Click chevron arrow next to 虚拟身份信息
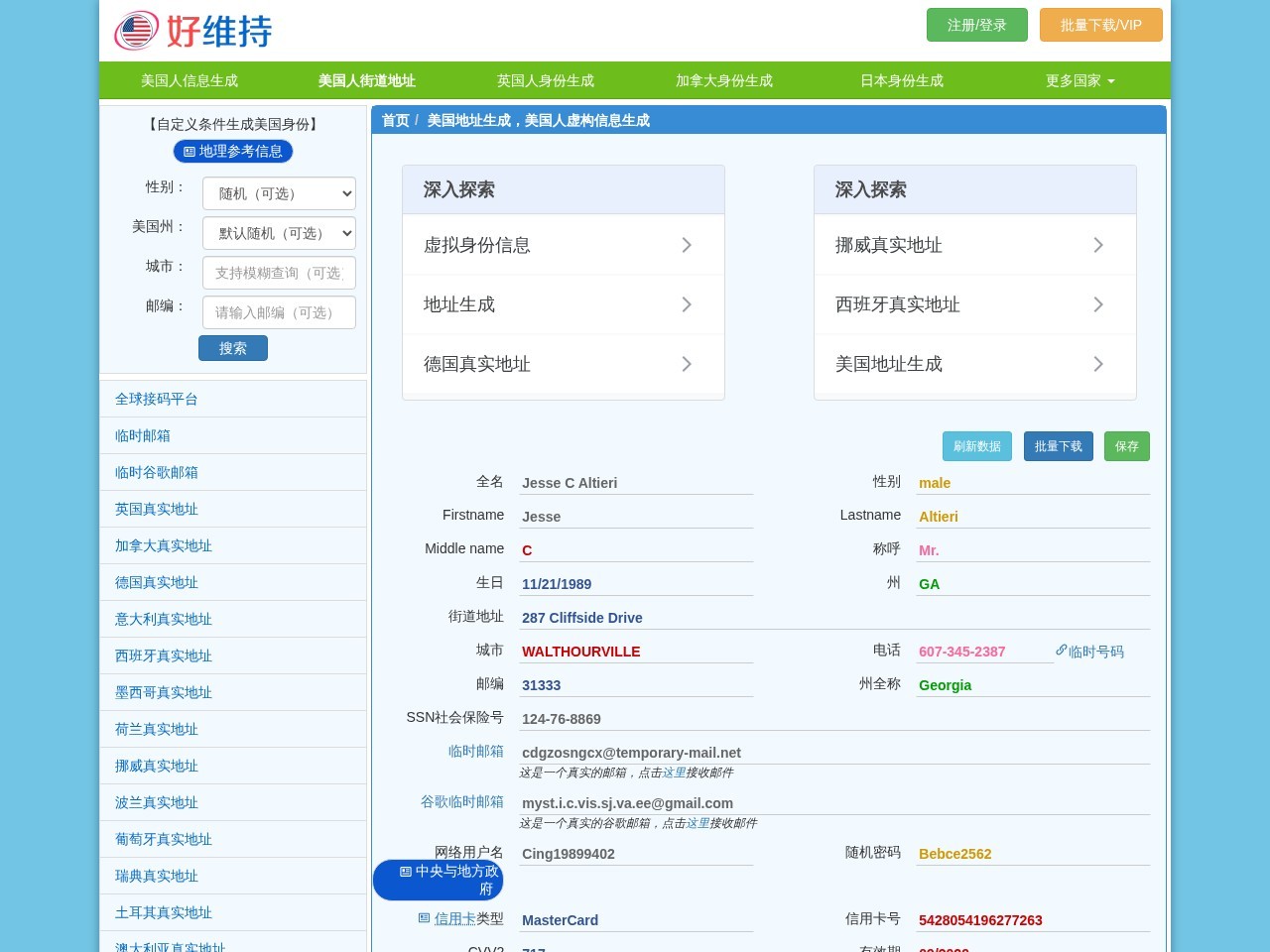Image resolution: width=1270 pixels, height=952 pixels. (x=687, y=245)
